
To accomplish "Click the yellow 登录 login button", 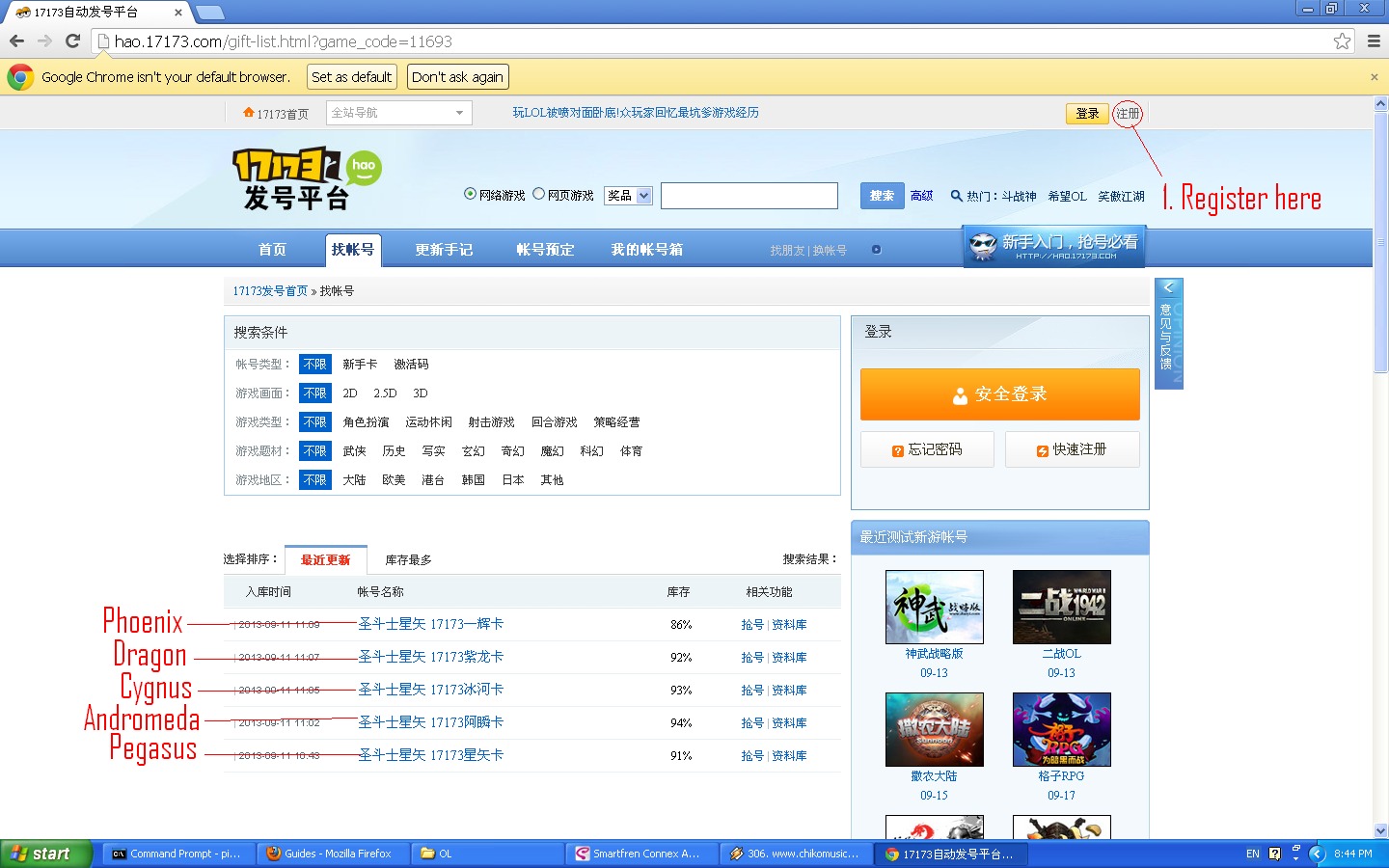I will (x=1087, y=114).
